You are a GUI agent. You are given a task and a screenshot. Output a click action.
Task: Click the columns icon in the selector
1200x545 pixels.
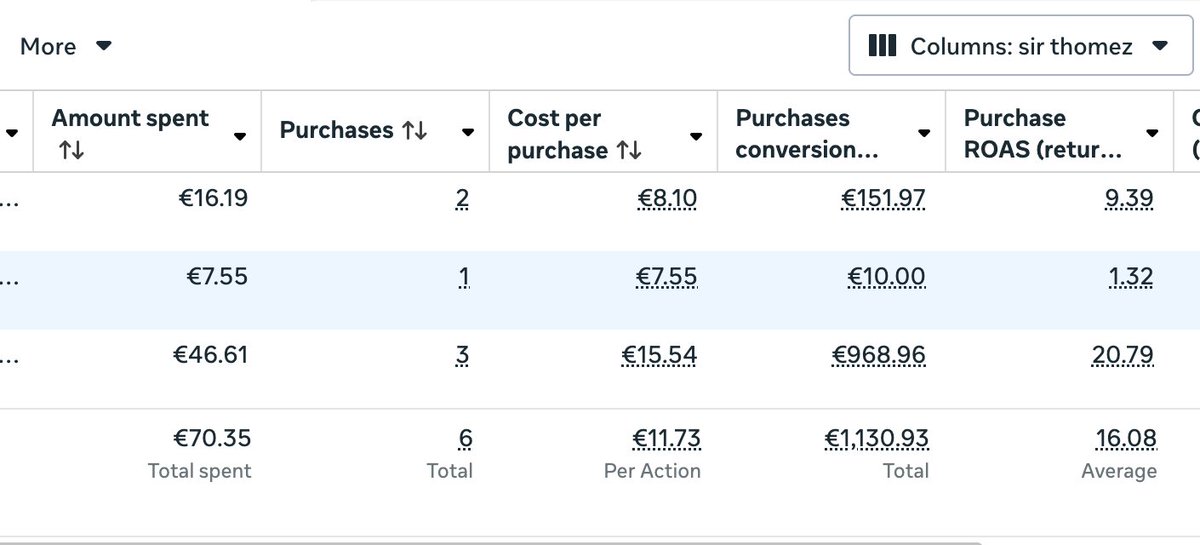(x=882, y=46)
